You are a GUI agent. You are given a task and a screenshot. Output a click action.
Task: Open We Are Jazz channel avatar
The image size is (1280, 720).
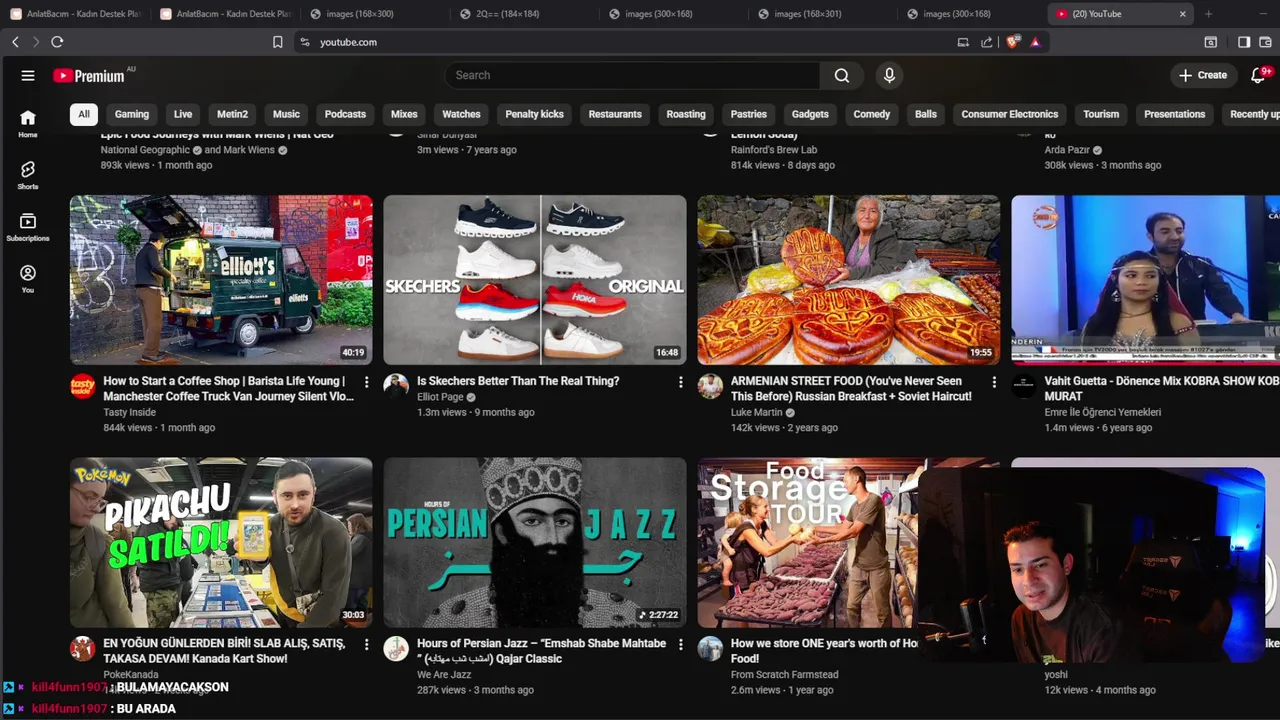(x=397, y=648)
